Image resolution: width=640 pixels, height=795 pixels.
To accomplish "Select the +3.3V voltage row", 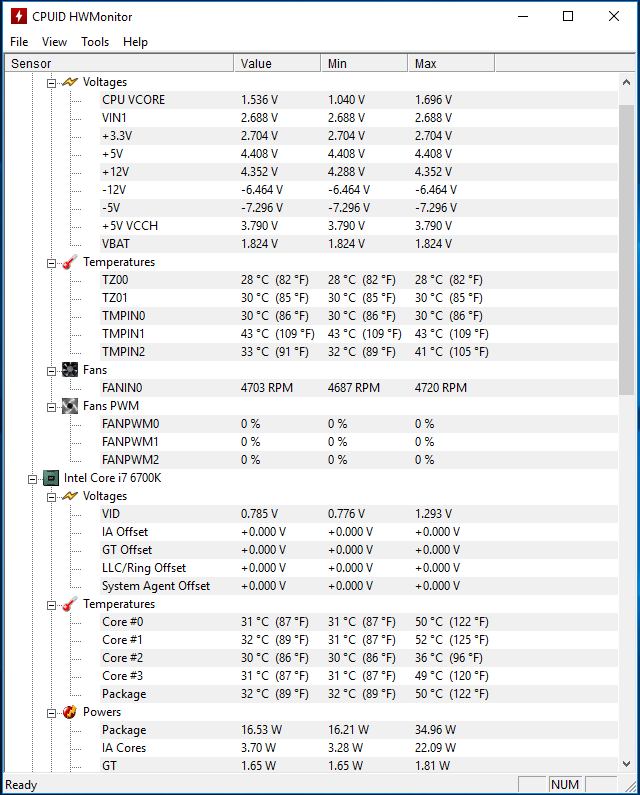I will (x=359, y=136).
